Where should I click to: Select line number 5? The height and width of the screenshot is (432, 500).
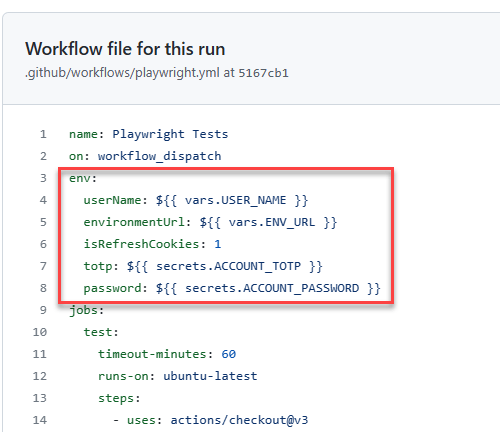pos(43,222)
